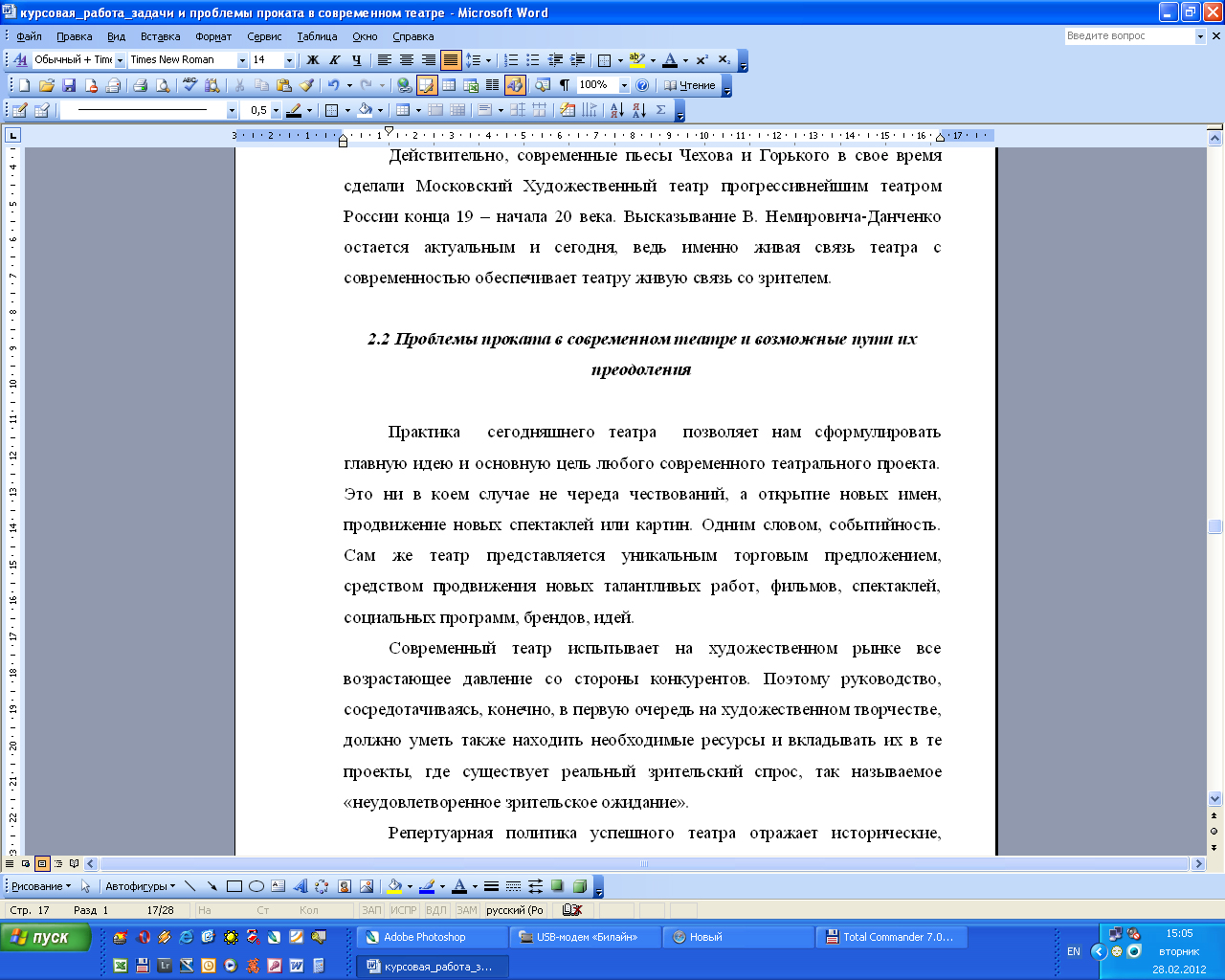Open the 0,5 line weight dropdown
Viewport: 1225px width, 980px height.
coord(276,110)
